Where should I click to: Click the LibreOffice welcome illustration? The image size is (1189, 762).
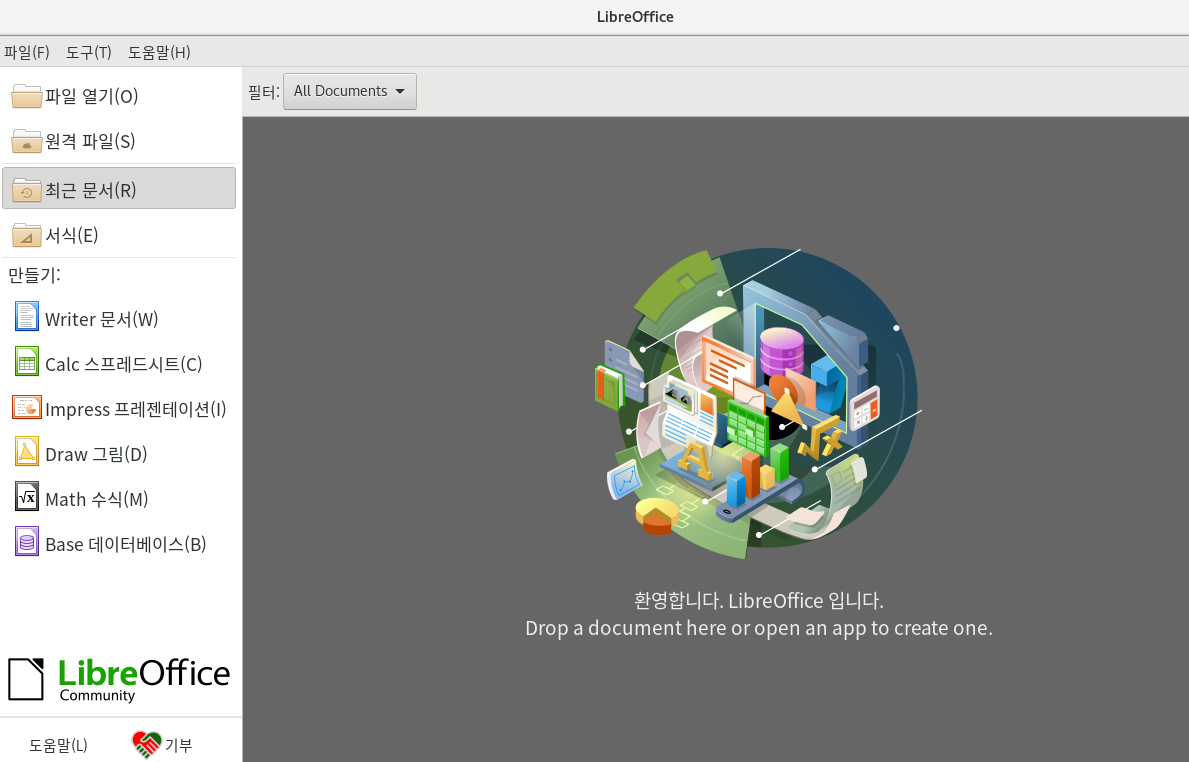click(x=758, y=402)
